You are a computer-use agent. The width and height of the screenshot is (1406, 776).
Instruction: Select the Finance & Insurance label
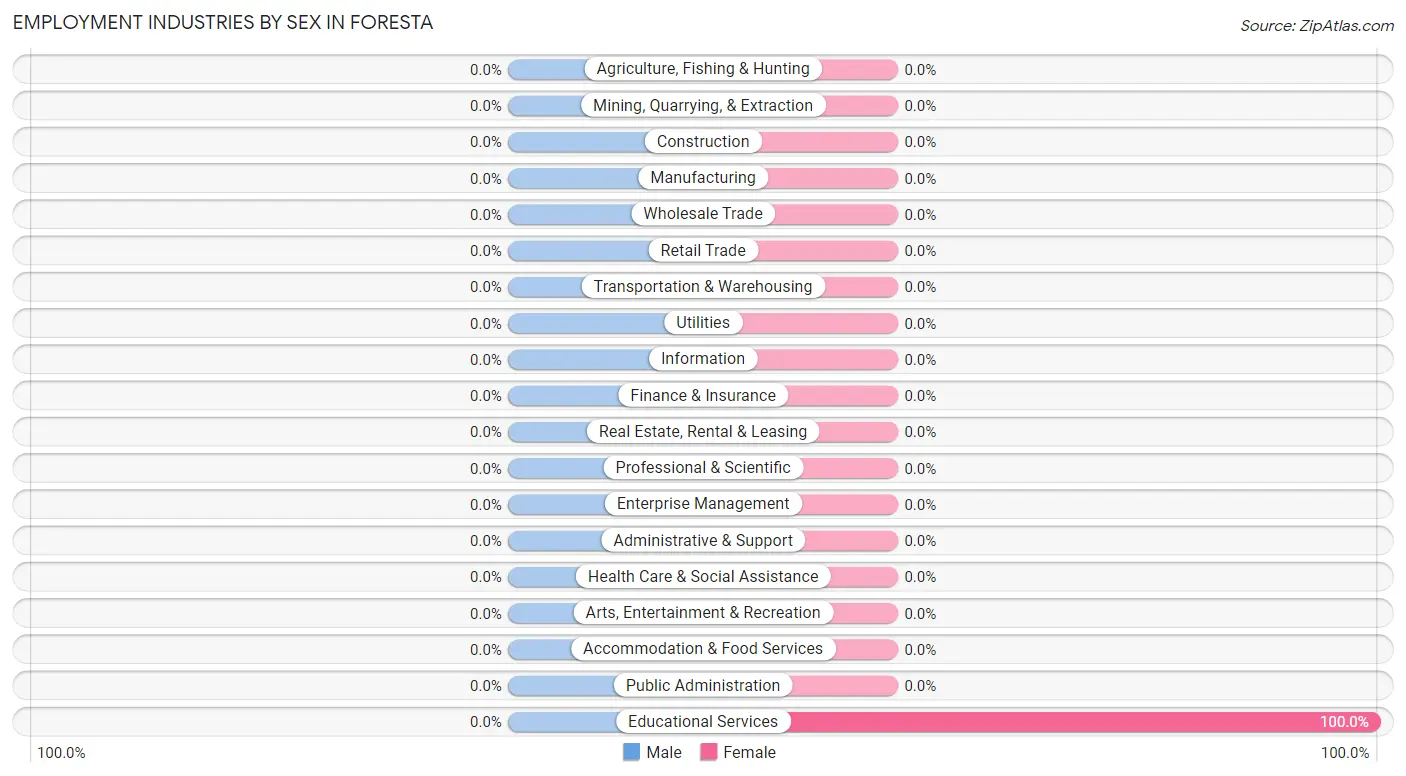coord(703,395)
